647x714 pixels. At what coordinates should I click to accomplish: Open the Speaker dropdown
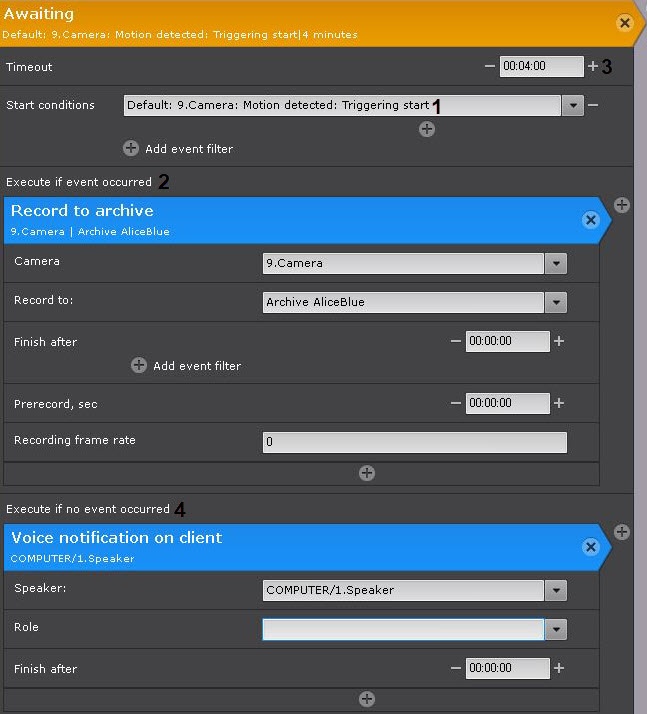point(557,590)
